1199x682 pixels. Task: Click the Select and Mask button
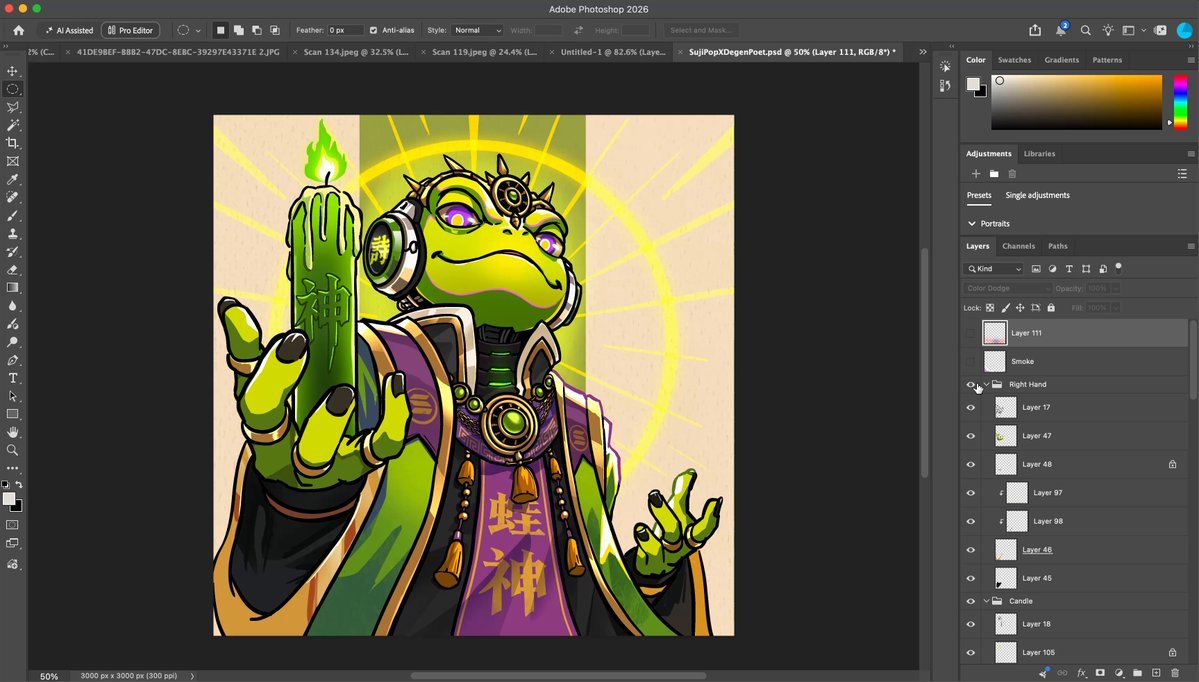(x=700, y=31)
